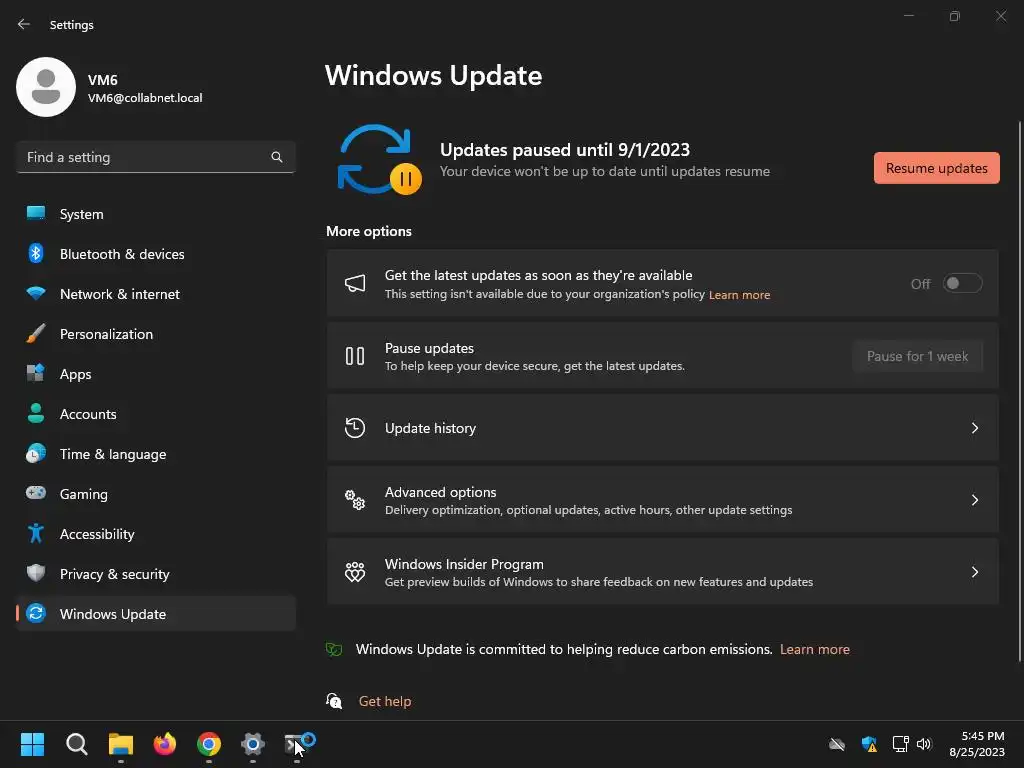This screenshot has height=768, width=1024.
Task: Expand Update history chevron
Action: pos(974,428)
